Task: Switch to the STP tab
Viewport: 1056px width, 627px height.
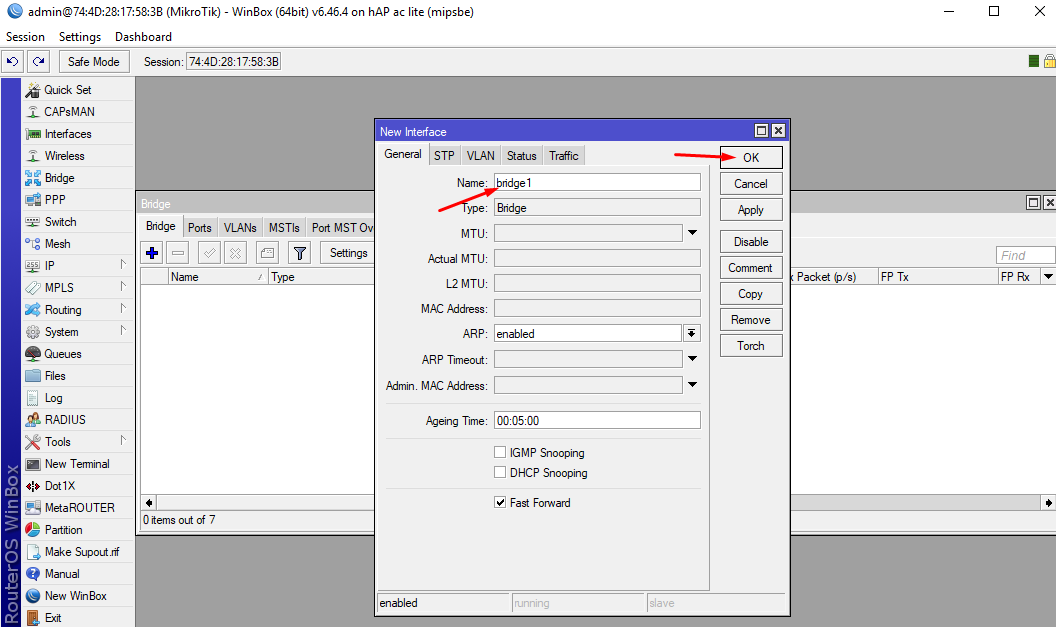Action: tap(444, 156)
